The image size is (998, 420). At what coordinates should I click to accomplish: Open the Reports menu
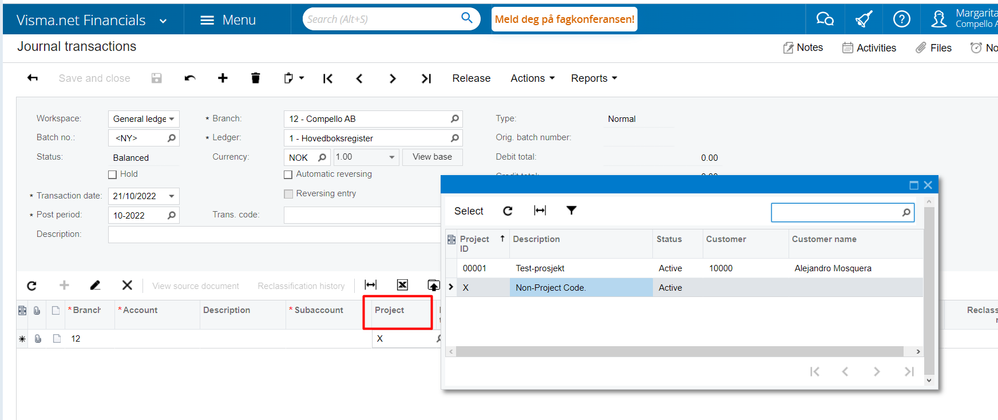594,78
